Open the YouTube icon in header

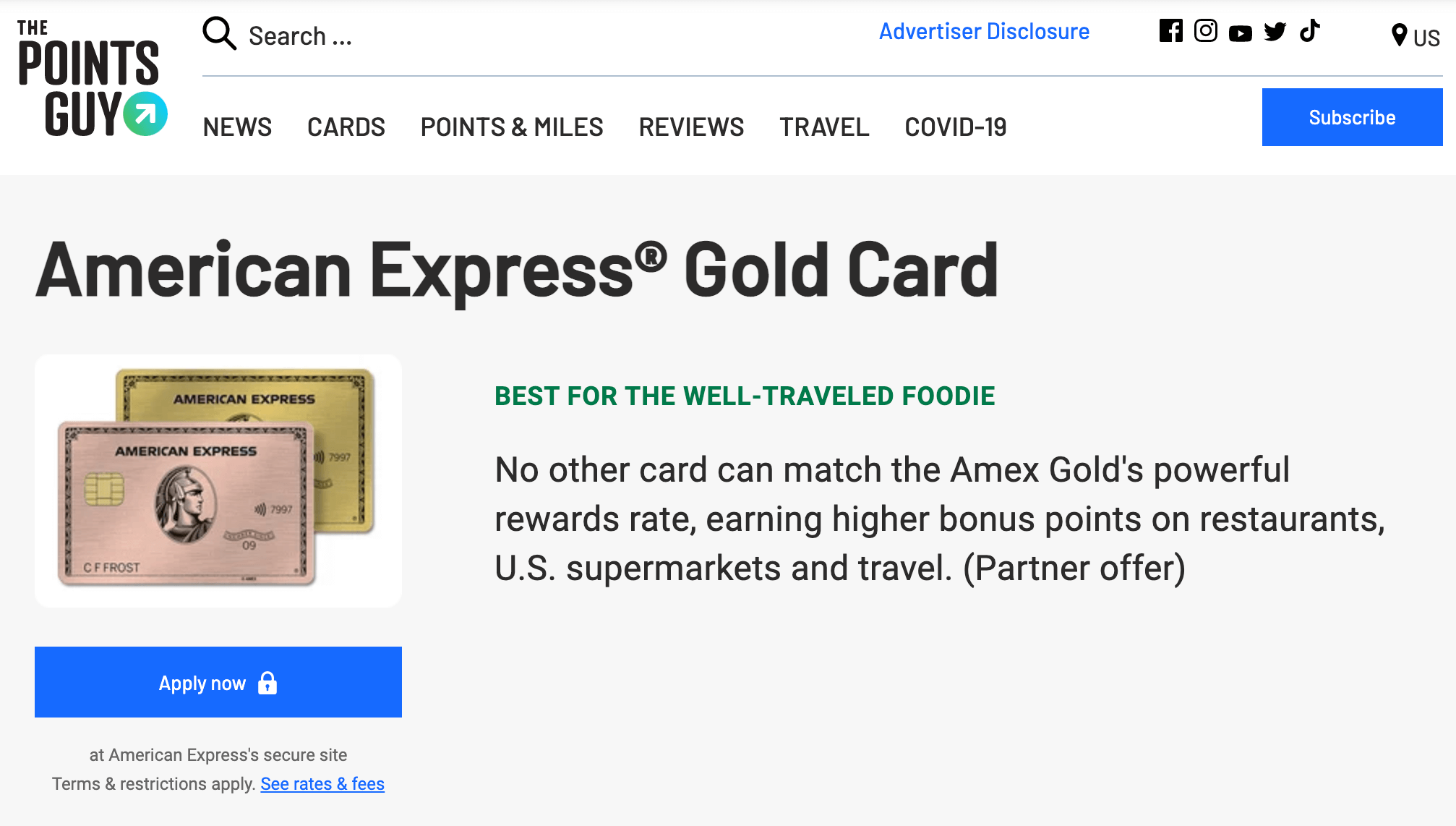coord(1241,33)
